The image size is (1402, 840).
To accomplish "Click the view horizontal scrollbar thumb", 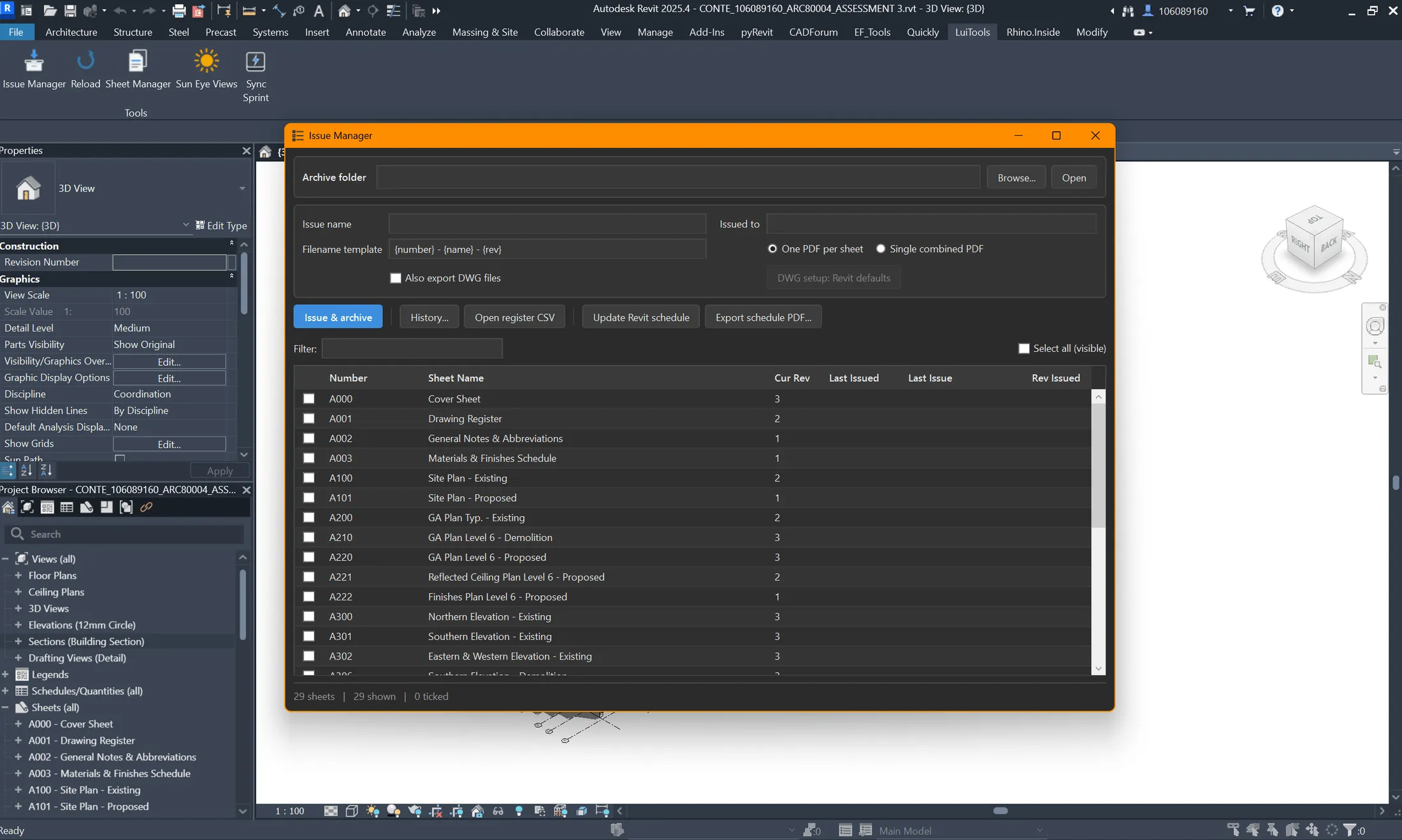I will tap(1001, 811).
